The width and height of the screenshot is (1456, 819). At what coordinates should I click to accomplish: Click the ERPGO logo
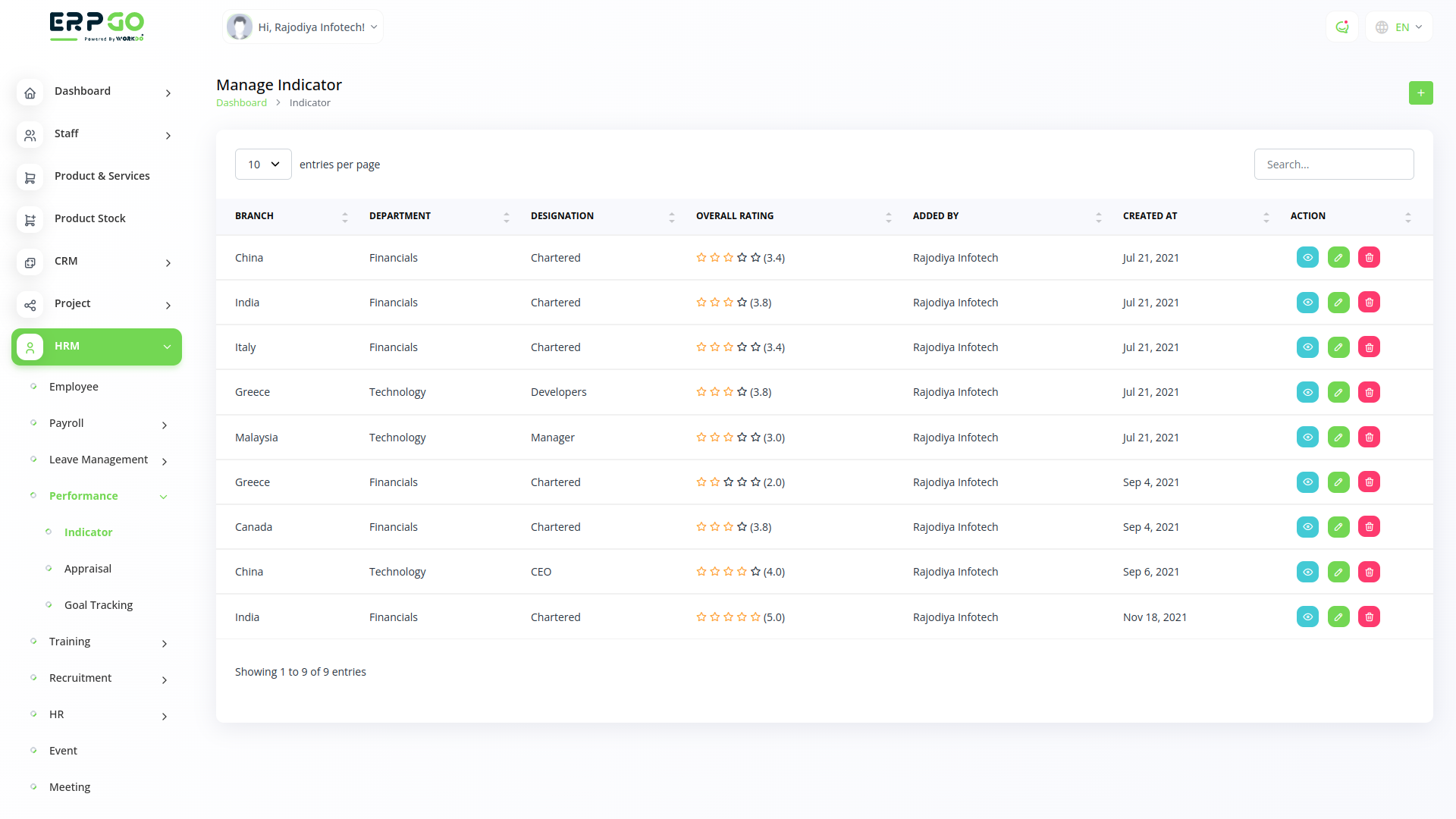(96, 27)
